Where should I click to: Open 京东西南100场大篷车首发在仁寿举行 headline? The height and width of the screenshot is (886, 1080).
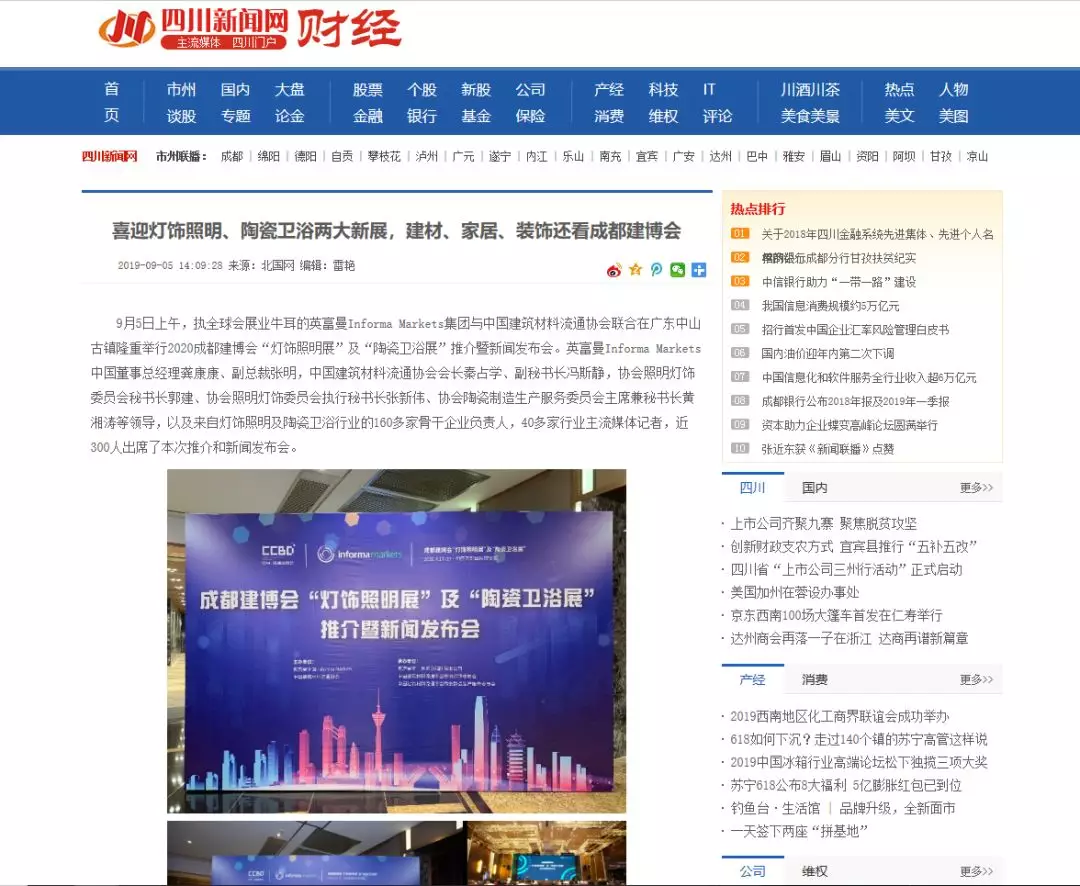coord(836,615)
